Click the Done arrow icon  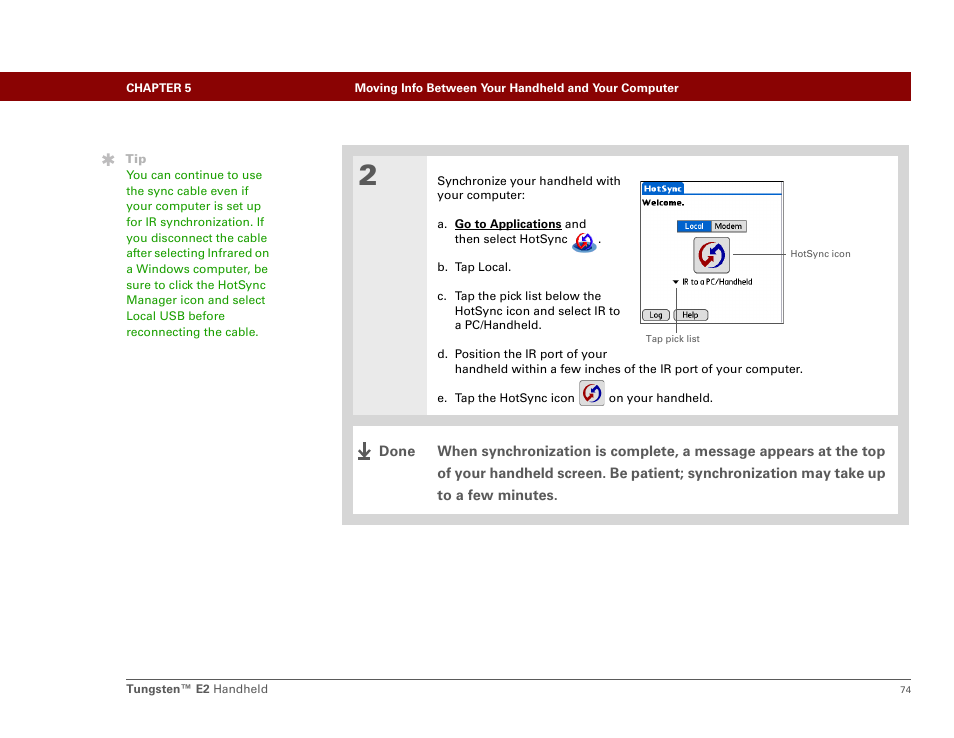click(x=364, y=451)
